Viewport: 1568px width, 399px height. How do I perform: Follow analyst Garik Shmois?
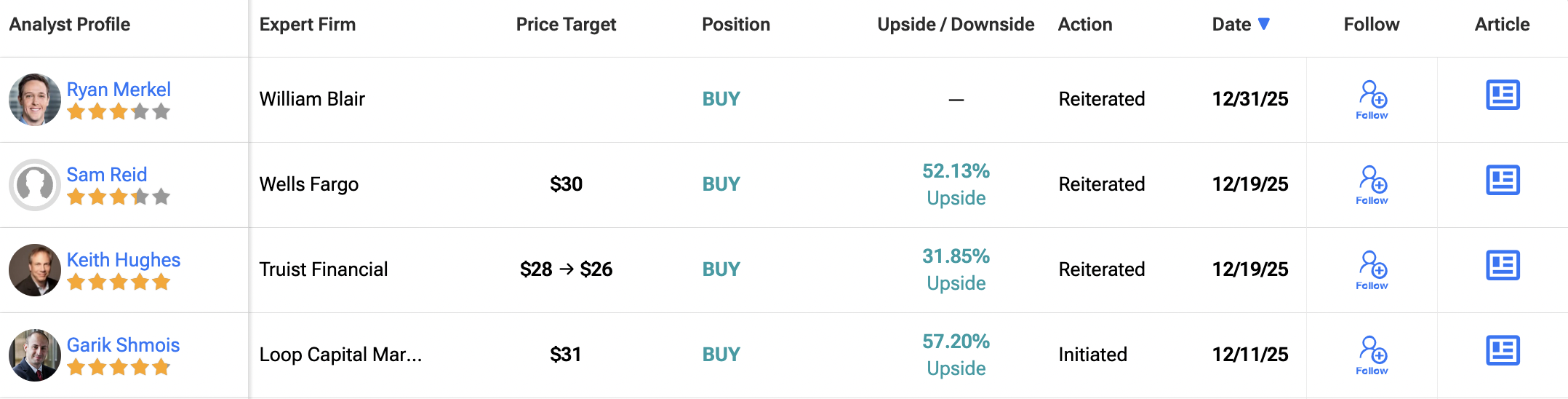[x=1372, y=355]
